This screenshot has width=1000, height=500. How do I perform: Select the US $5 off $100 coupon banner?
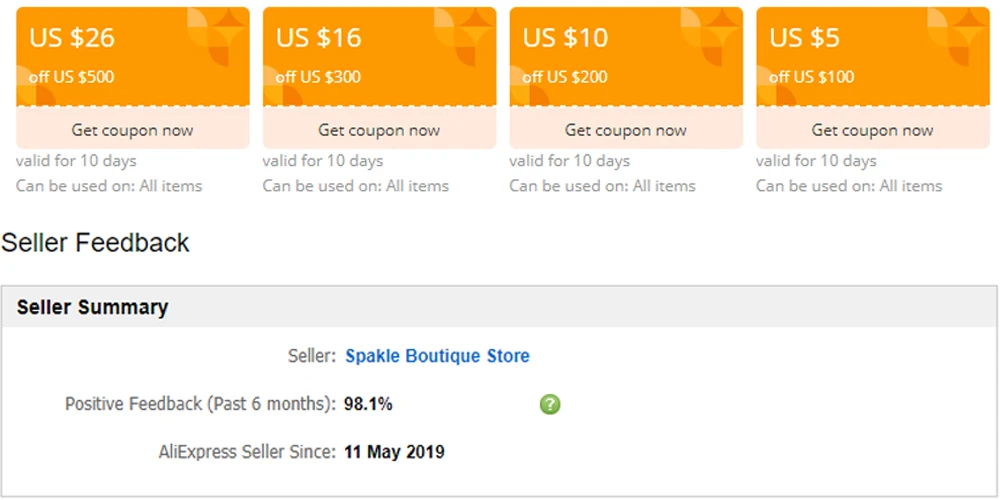pos(872,56)
